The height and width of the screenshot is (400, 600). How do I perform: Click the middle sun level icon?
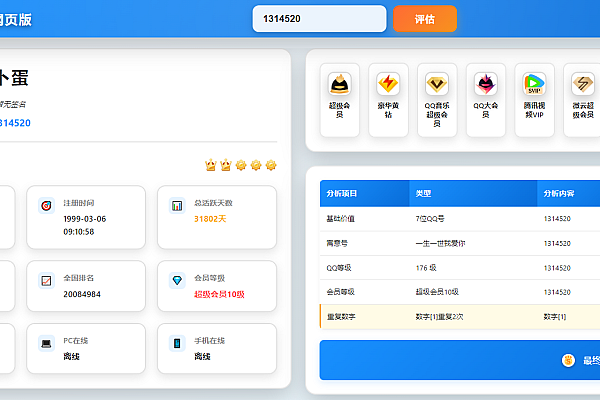click(256, 165)
